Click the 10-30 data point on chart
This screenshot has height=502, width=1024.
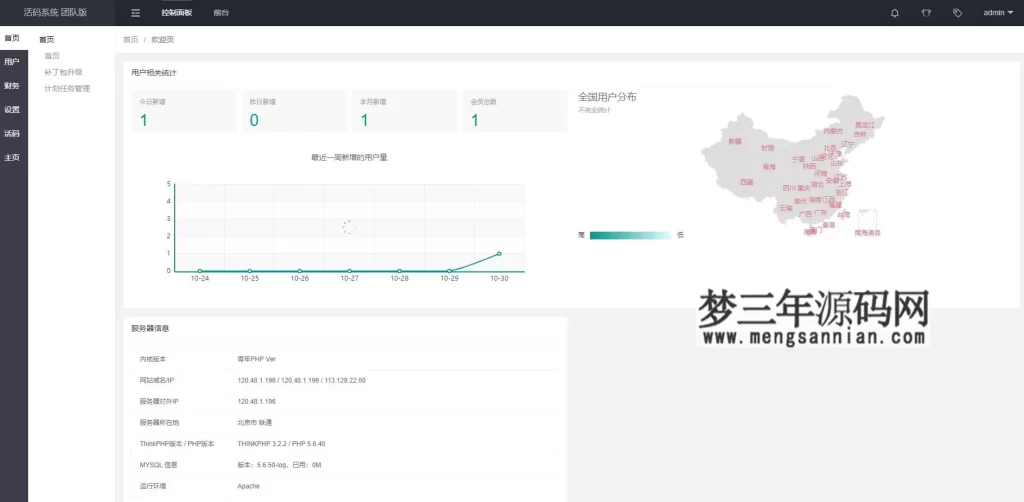coord(499,253)
